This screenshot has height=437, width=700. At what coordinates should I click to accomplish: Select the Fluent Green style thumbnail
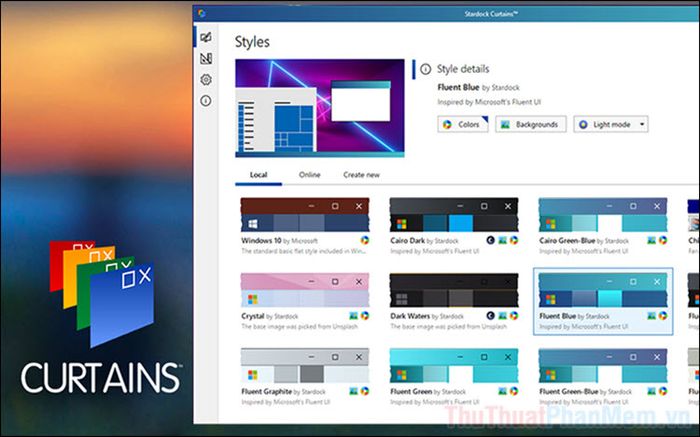(x=454, y=366)
